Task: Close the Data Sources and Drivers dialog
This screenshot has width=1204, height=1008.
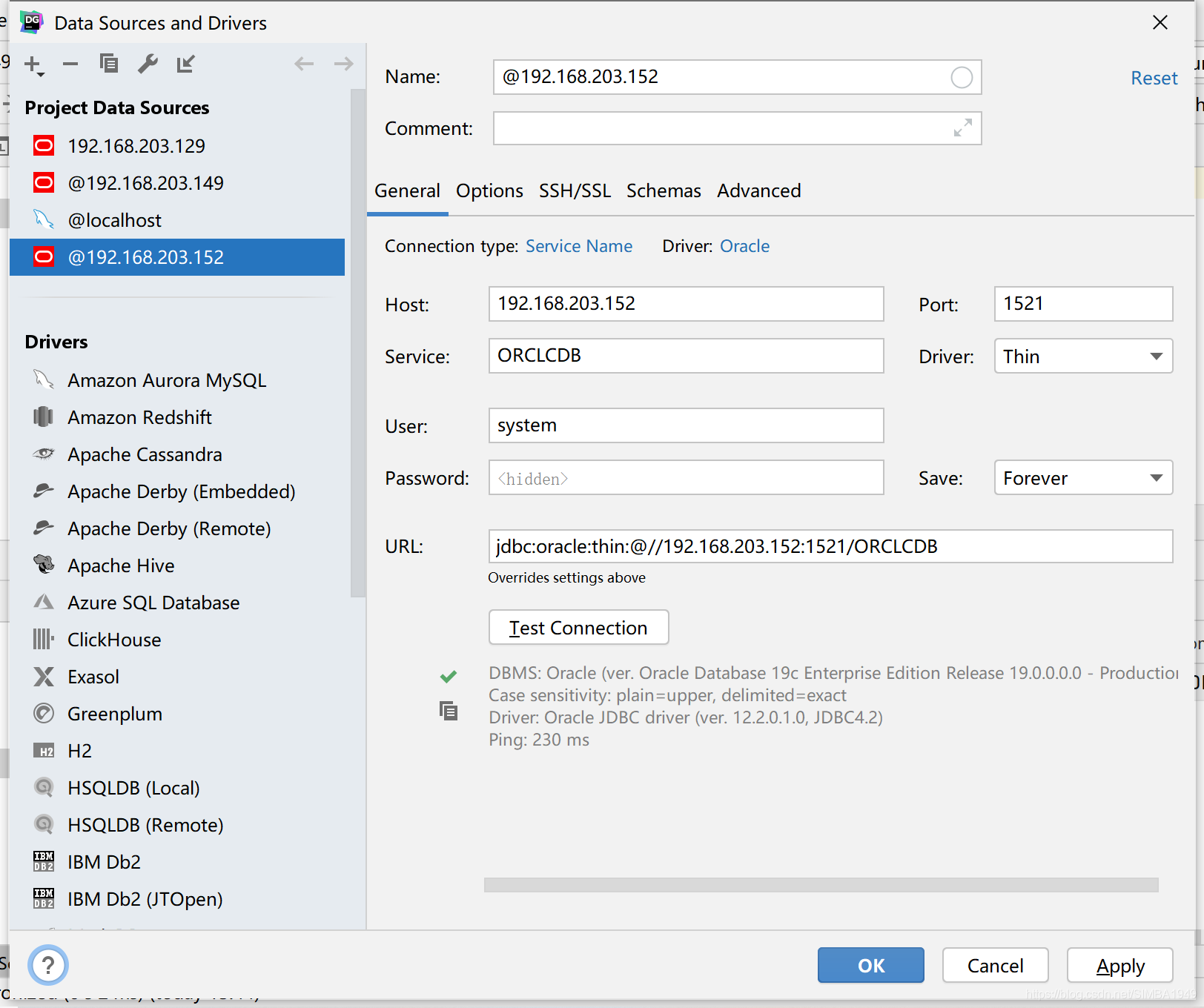Action: (x=1160, y=23)
